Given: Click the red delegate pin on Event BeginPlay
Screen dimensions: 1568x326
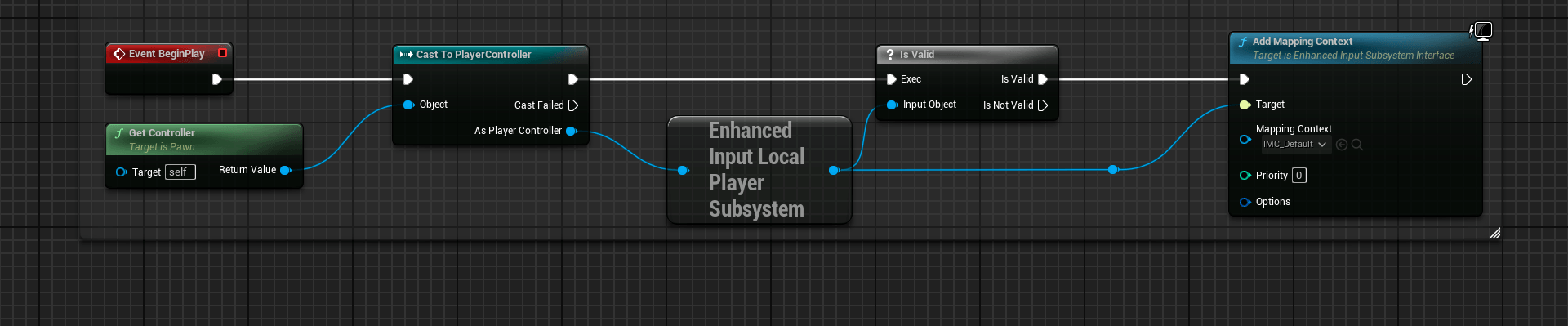Looking at the screenshot, I should (x=222, y=53).
